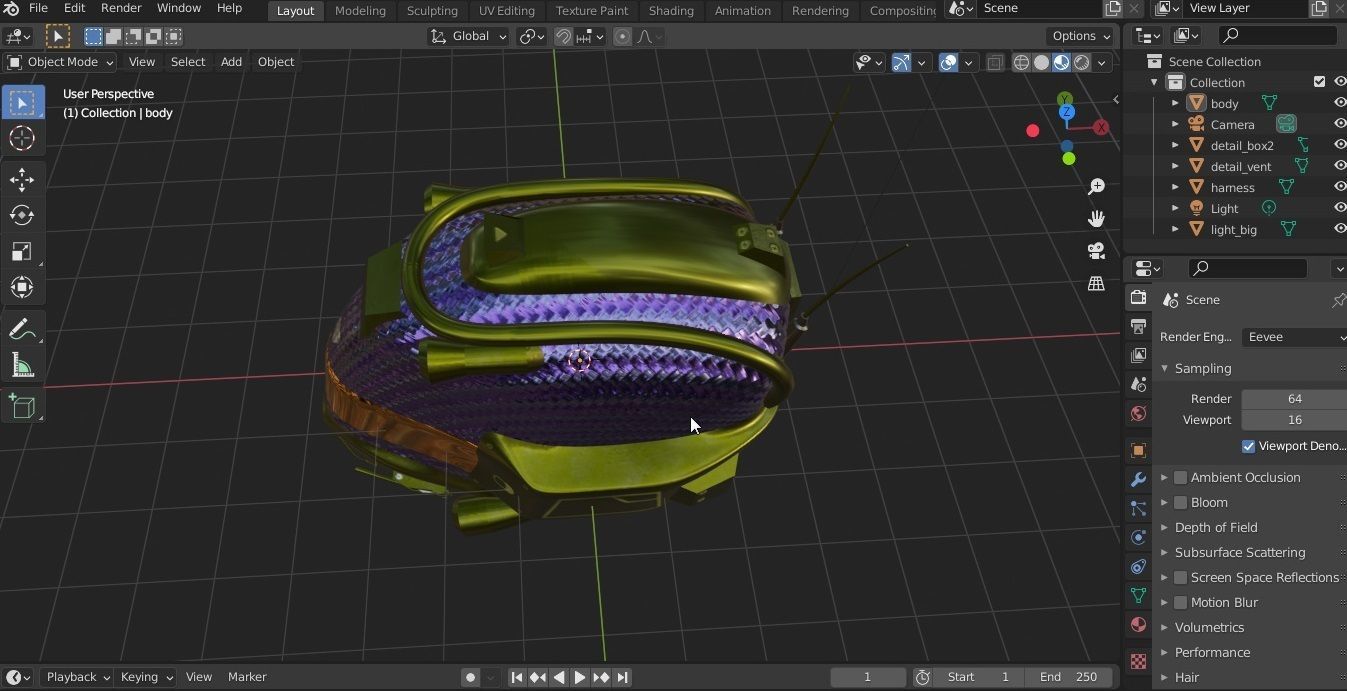The height and width of the screenshot is (691, 1347).
Task: Hide the Camera object in outliner
Action: coord(1339,124)
